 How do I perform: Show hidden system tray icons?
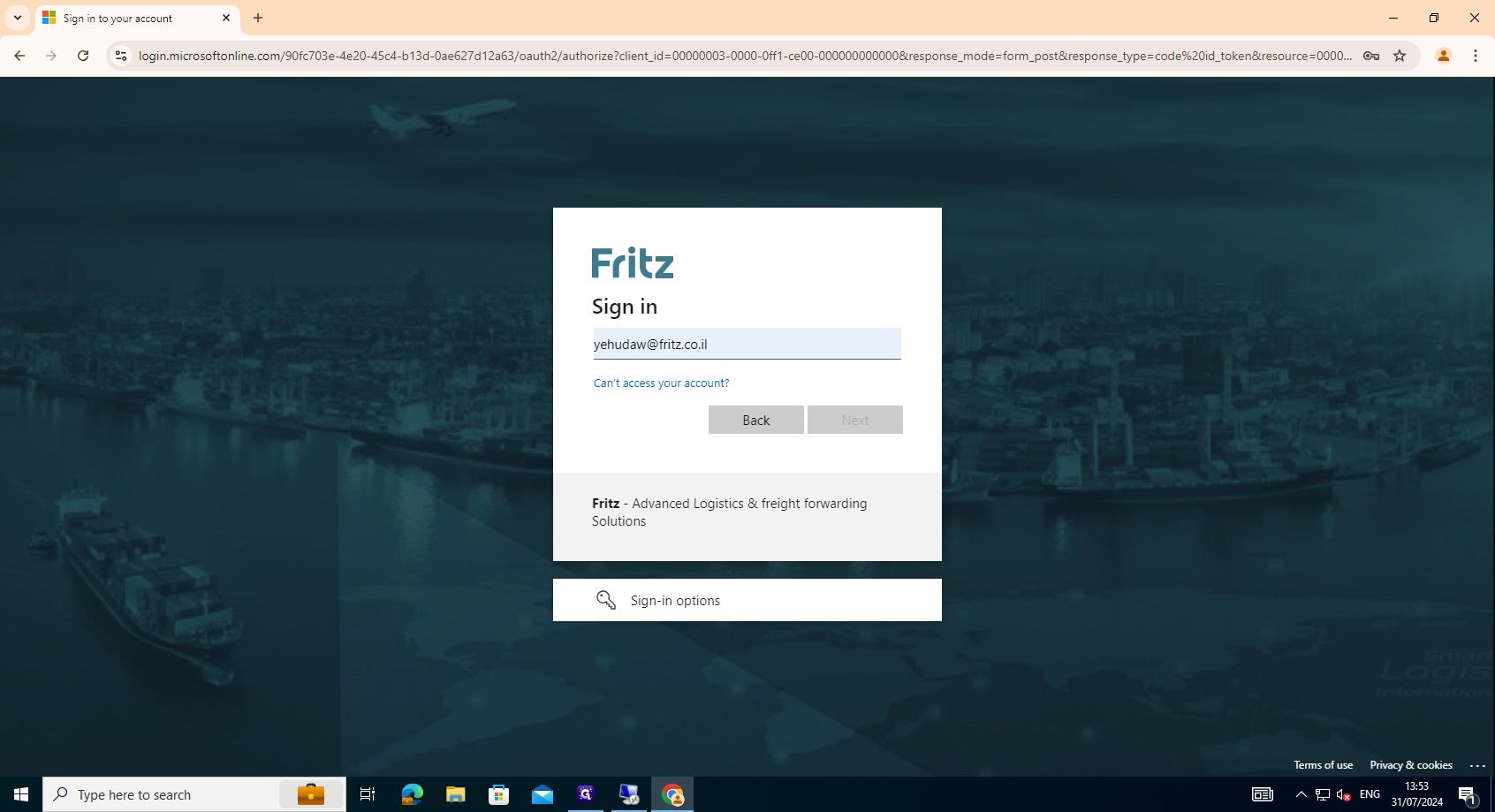point(1301,794)
